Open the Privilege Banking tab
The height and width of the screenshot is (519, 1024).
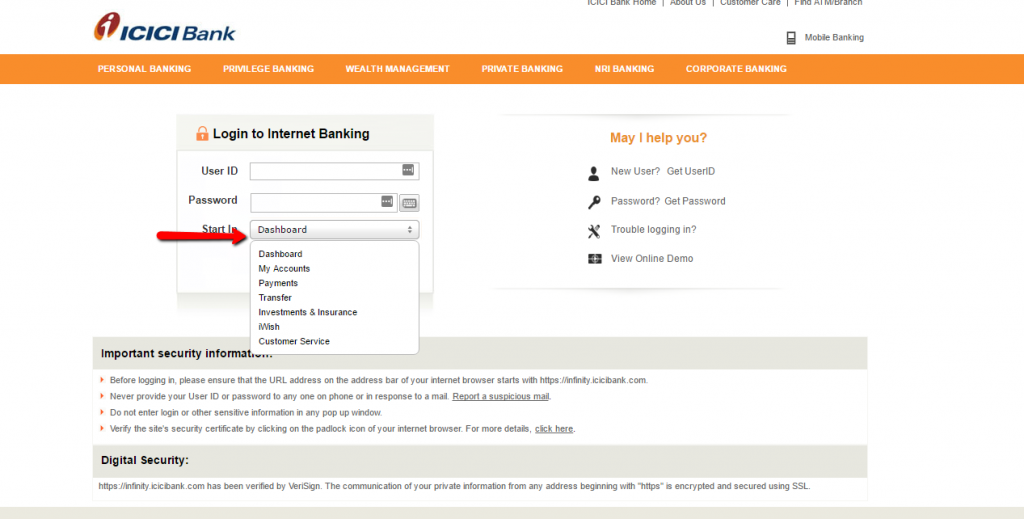click(x=268, y=69)
